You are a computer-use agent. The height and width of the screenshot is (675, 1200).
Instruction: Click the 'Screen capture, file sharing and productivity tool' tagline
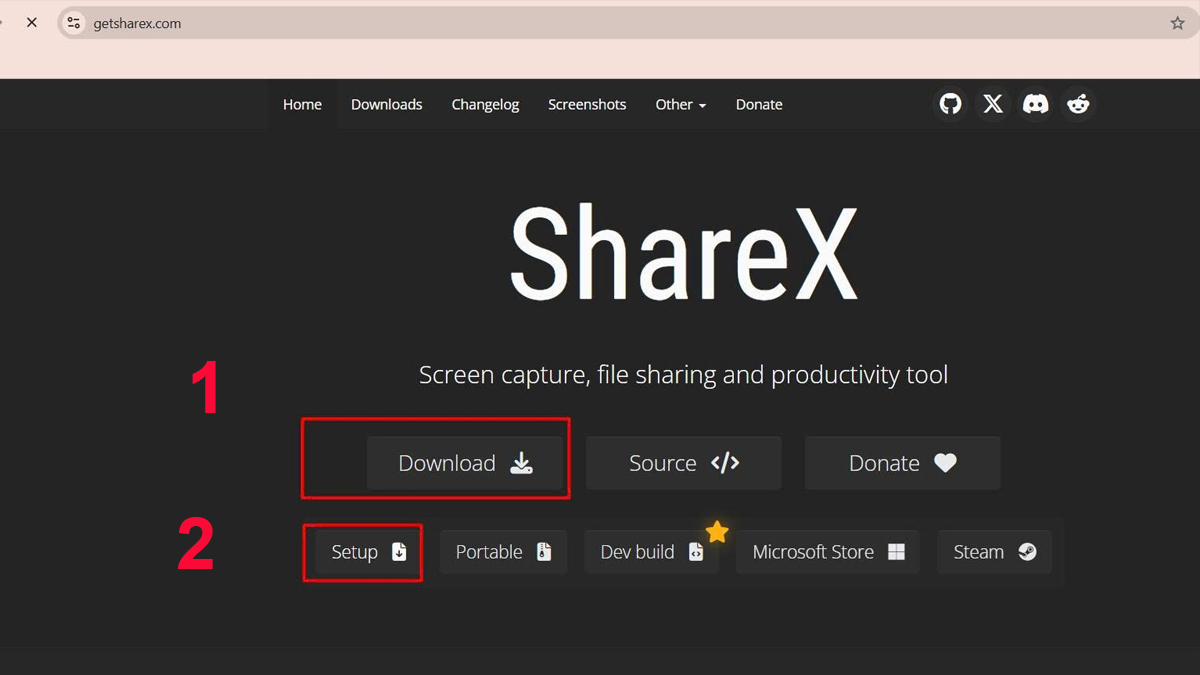683,376
